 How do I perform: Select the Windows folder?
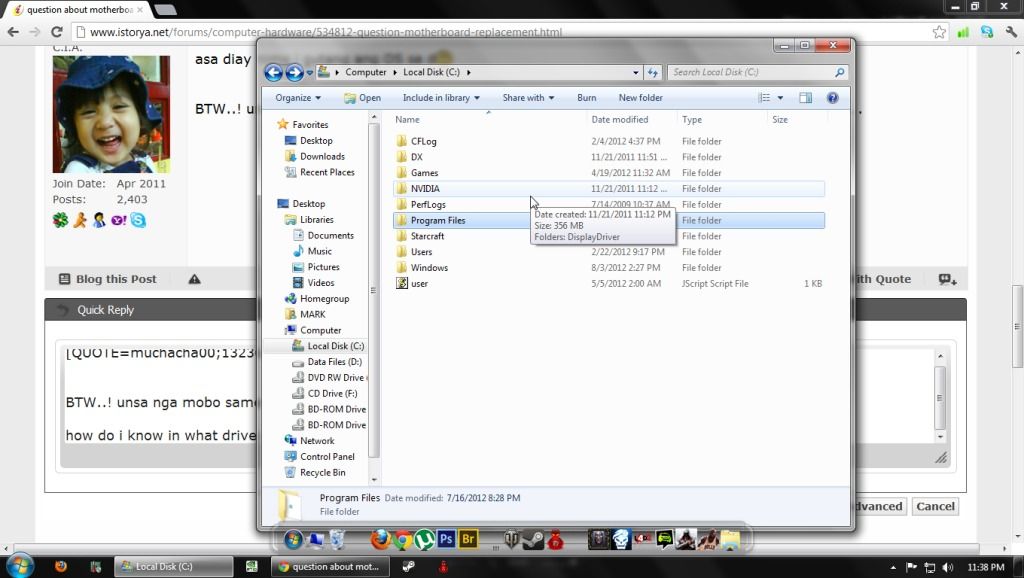(429, 268)
